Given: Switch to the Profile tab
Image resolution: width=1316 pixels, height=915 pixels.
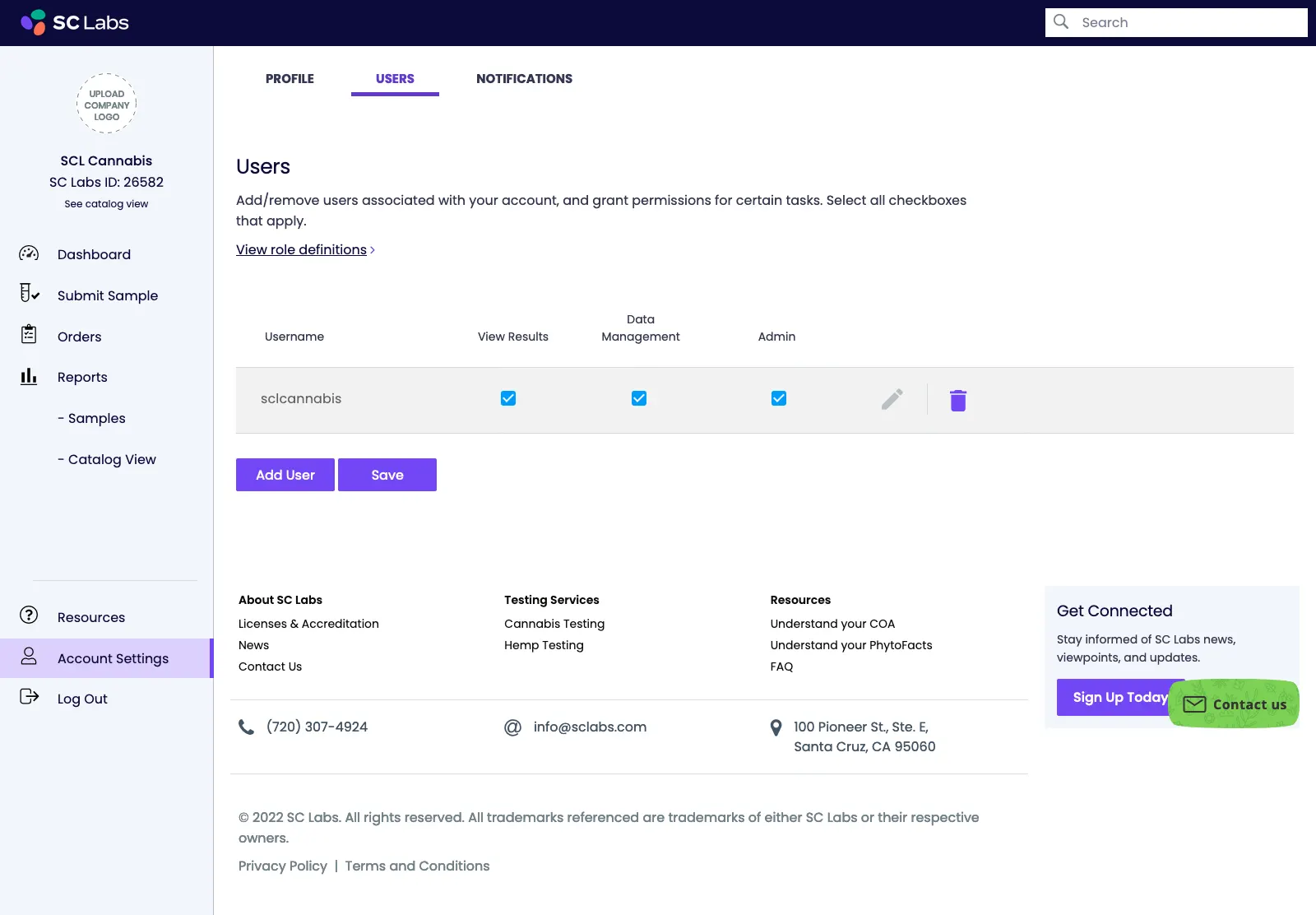Looking at the screenshot, I should (x=290, y=79).
